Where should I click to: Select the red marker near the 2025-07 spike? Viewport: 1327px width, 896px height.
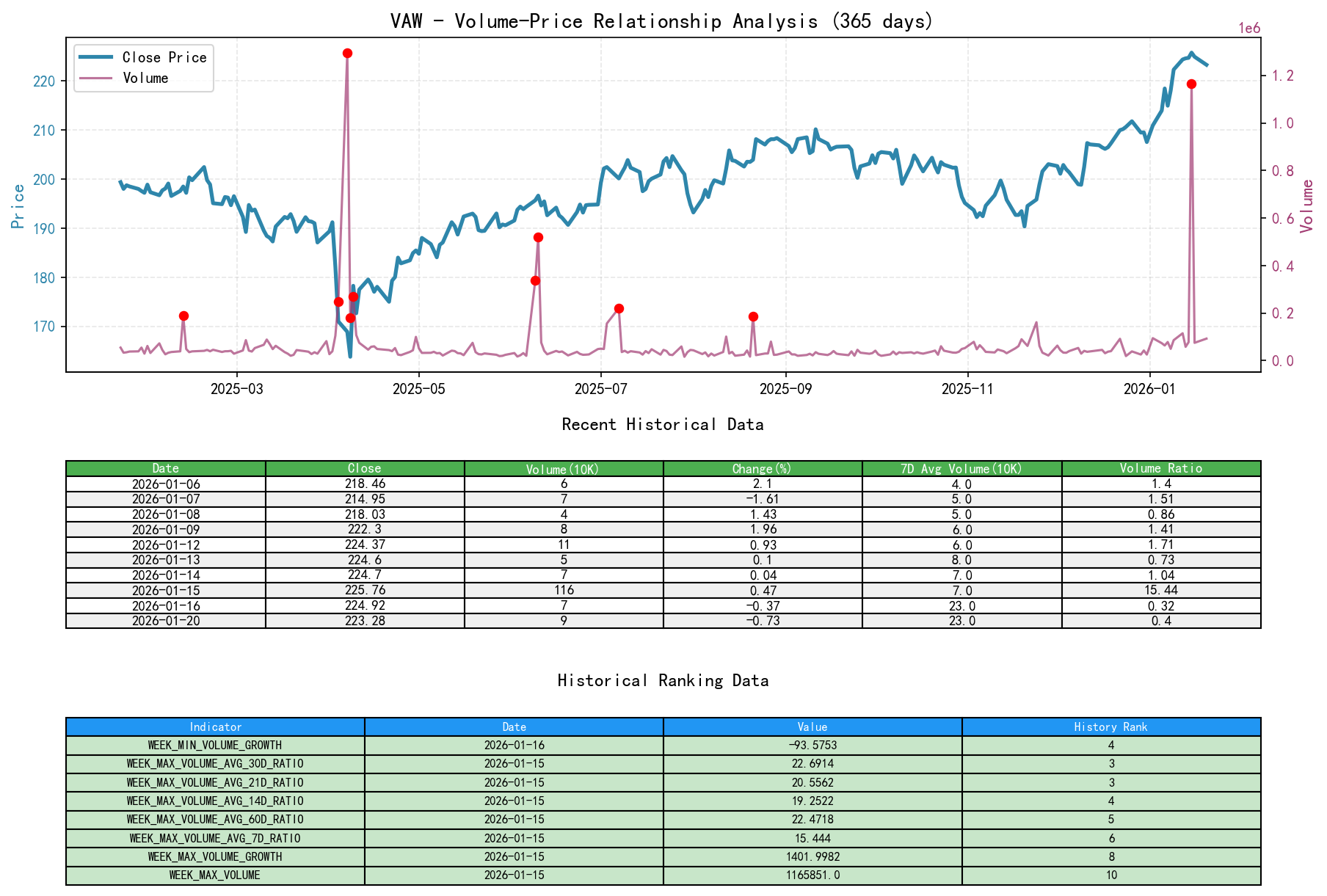pos(620,308)
